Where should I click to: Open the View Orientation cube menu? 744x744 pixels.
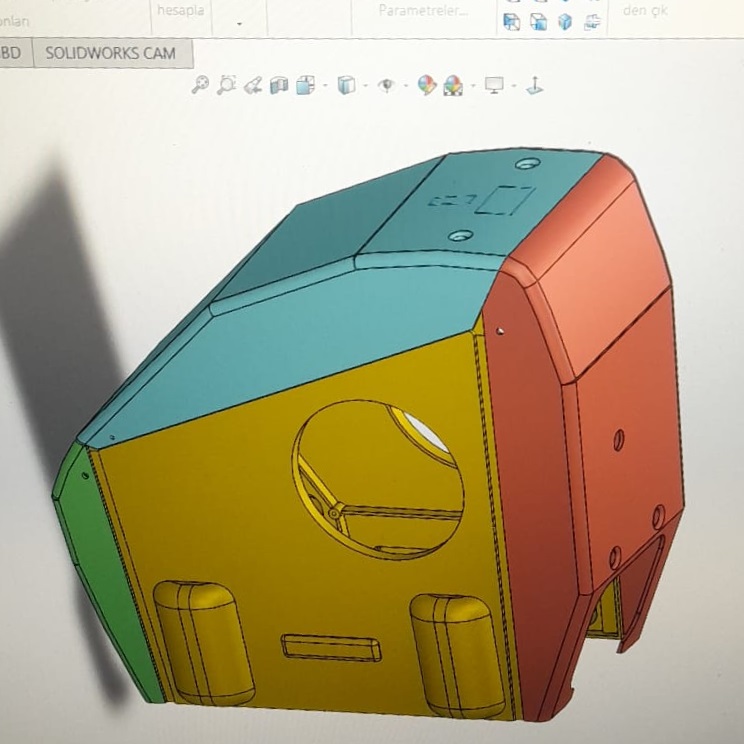306,85
